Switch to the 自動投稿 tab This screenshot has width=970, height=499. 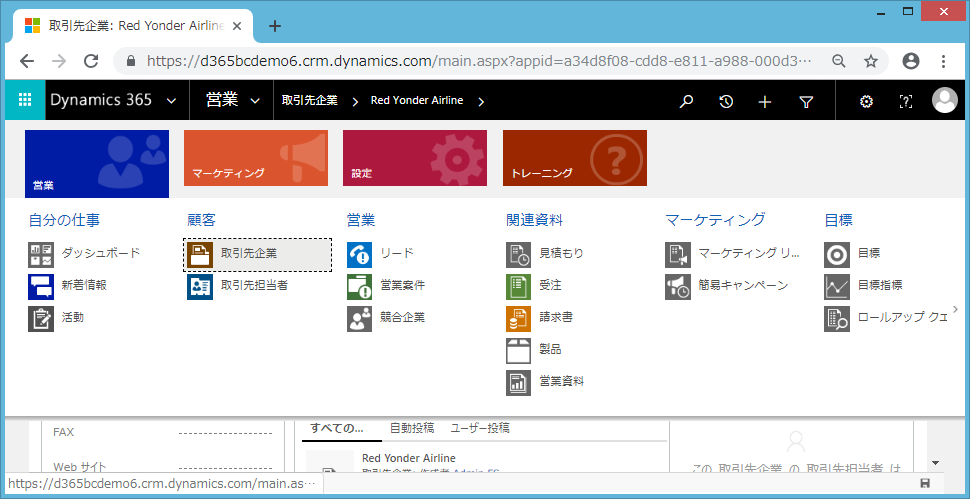tap(412, 428)
